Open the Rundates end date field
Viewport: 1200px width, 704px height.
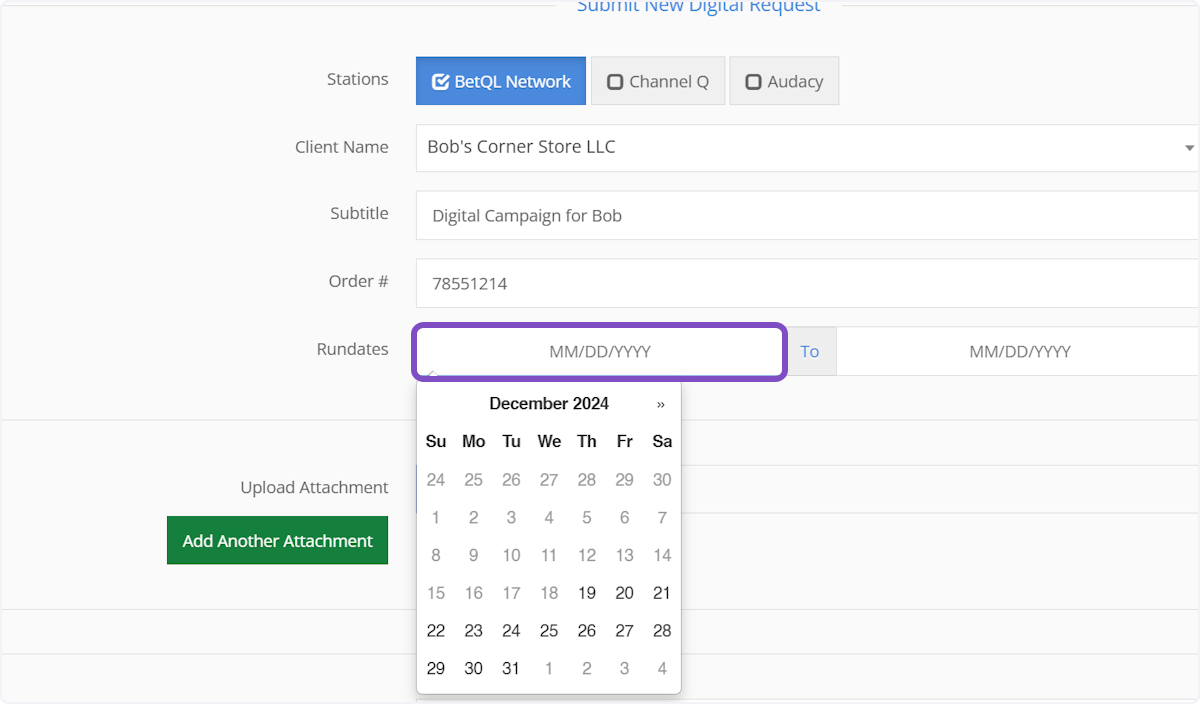[x=1018, y=352]
